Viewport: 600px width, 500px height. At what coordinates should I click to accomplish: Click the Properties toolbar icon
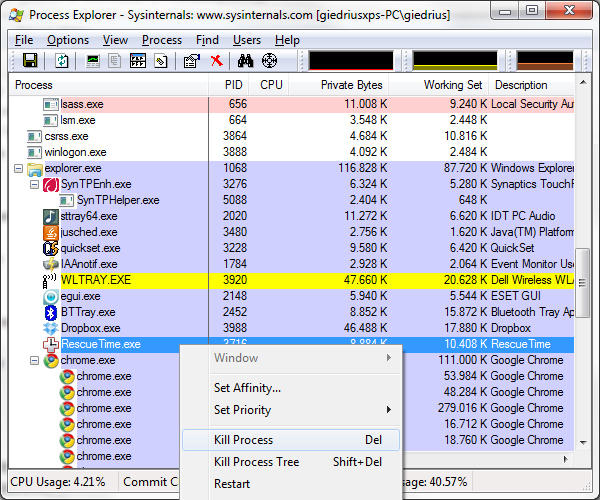(x=192, y=61)
